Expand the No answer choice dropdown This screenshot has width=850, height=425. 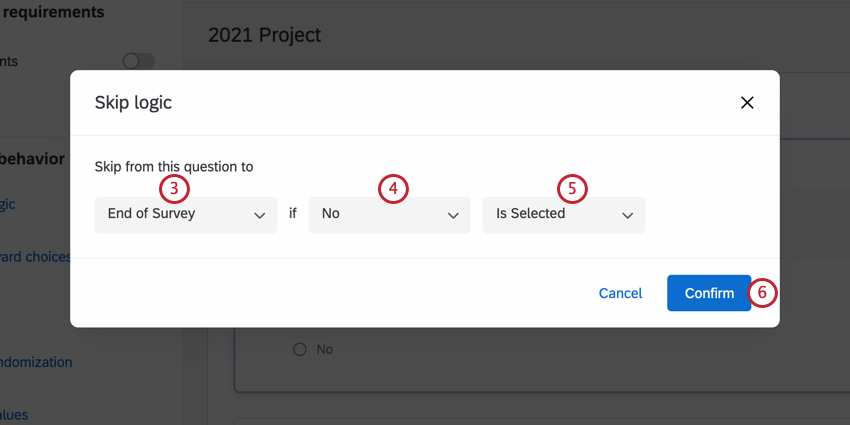pos(388,214)
